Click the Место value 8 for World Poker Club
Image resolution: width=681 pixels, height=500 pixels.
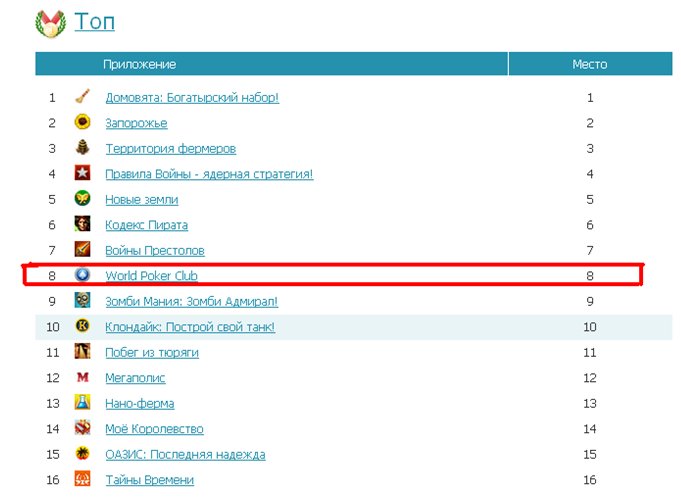590,276
